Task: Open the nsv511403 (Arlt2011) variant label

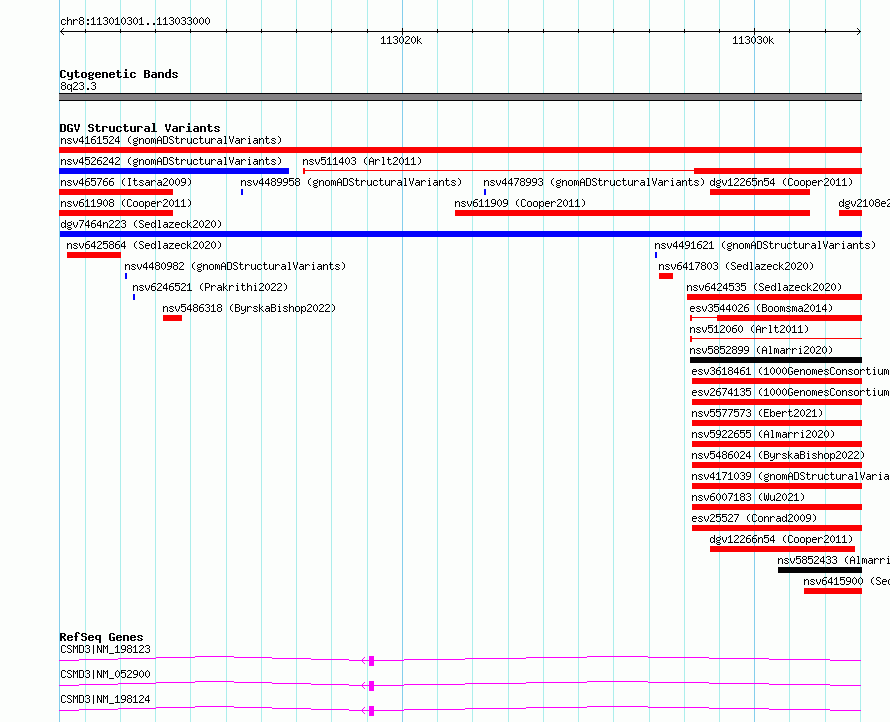Action: [362, 161]
